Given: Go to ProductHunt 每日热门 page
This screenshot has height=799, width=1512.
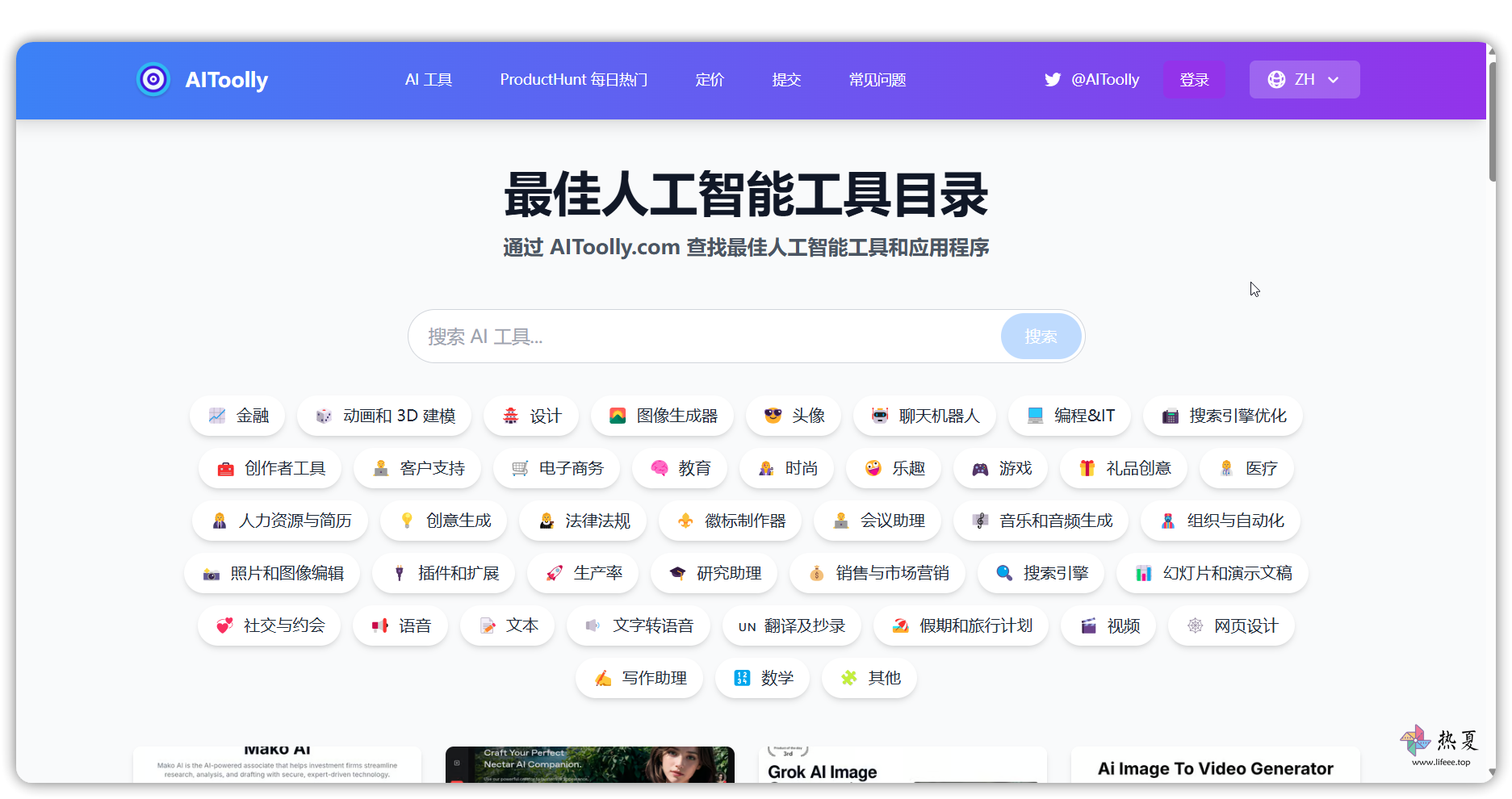Looking at the screenshot, I should coord(573,80).
